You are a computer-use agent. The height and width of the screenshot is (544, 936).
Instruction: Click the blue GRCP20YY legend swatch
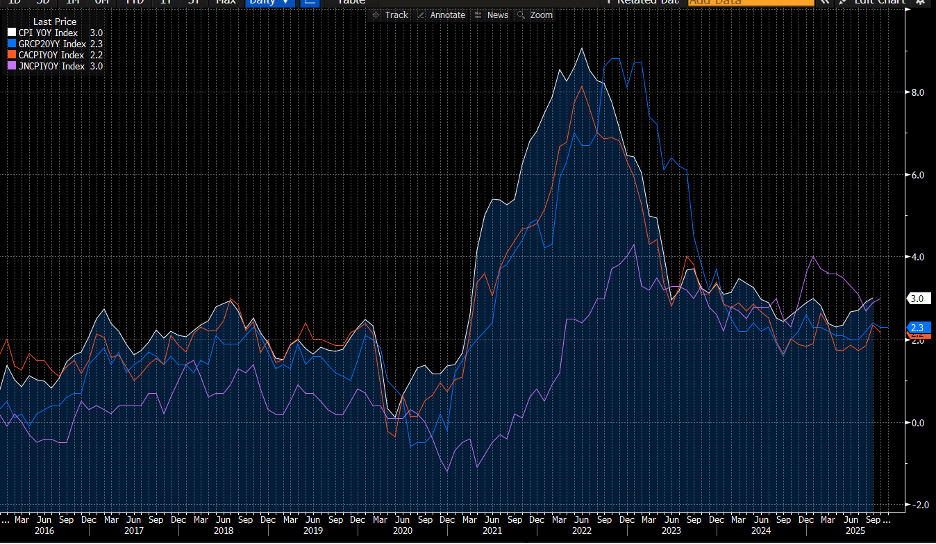[x=12, y=44]
